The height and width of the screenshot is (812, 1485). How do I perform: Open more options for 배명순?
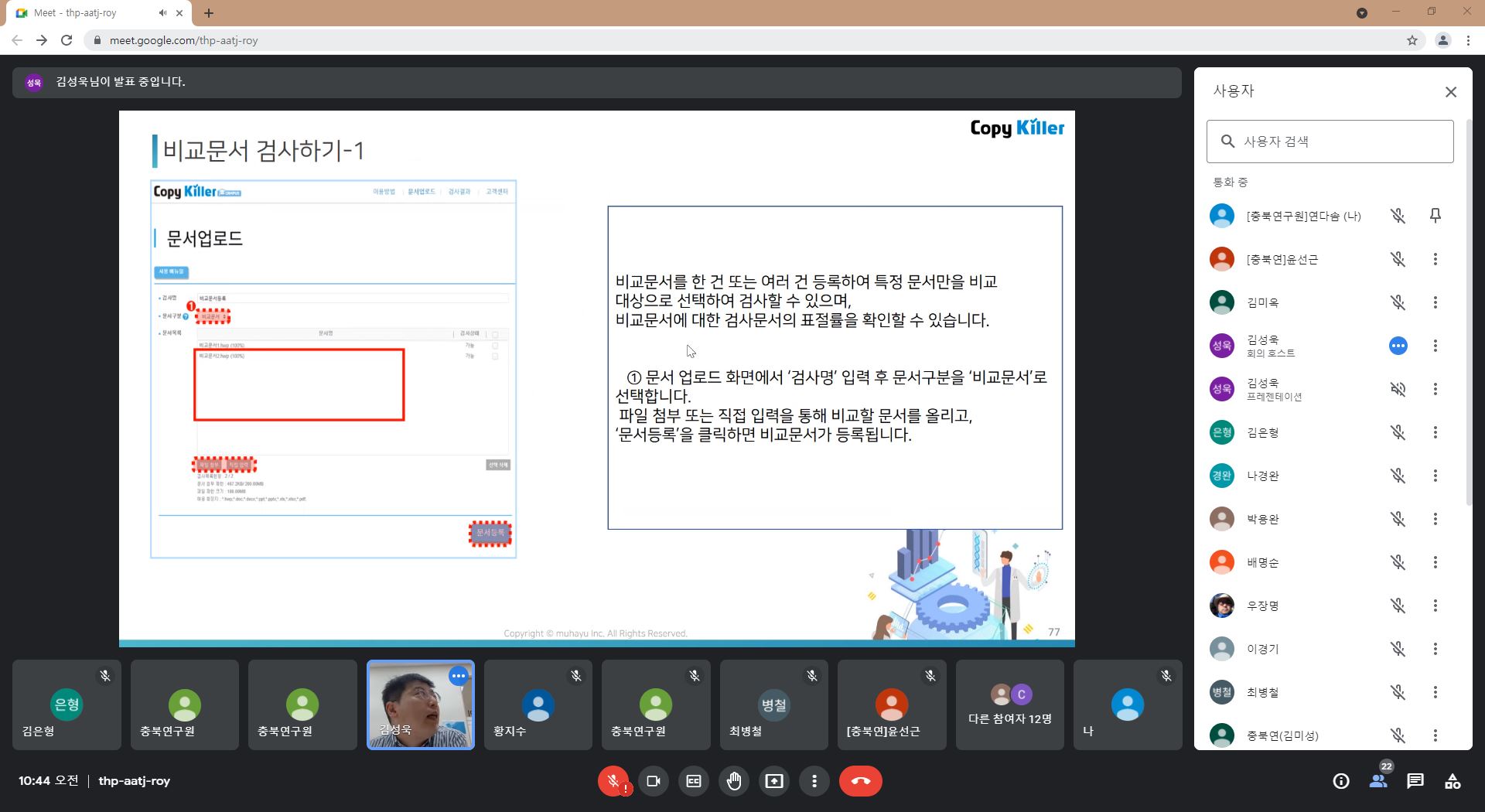click(x=1435, y=562)
